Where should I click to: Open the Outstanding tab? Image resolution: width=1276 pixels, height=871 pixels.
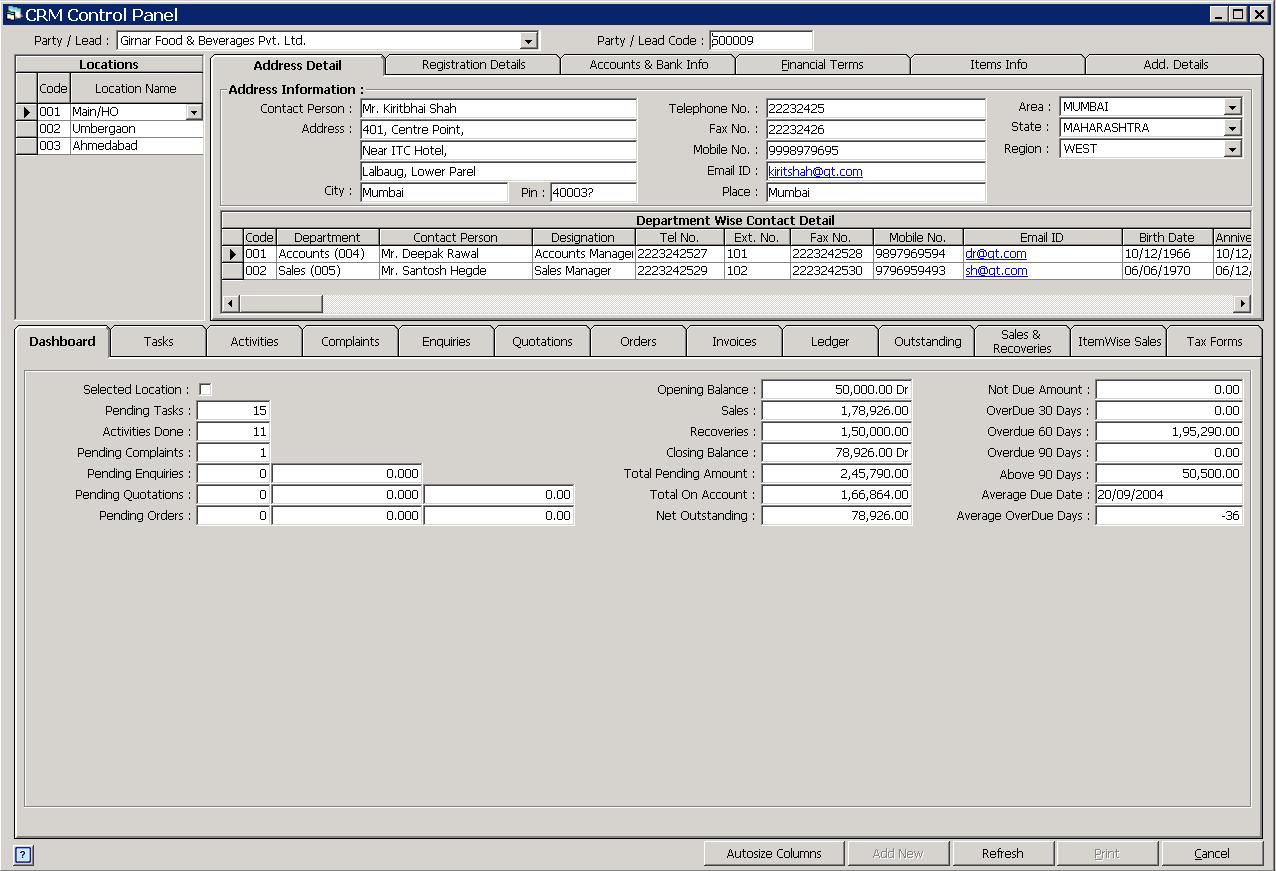[x=927, y=341]
